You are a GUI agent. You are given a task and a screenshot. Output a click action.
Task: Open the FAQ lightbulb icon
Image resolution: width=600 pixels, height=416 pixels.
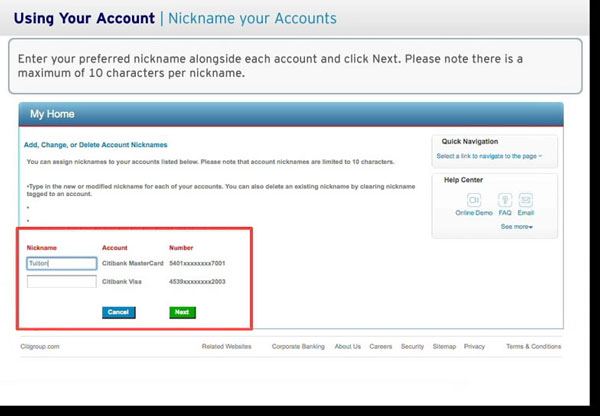[x=505, y=200]
